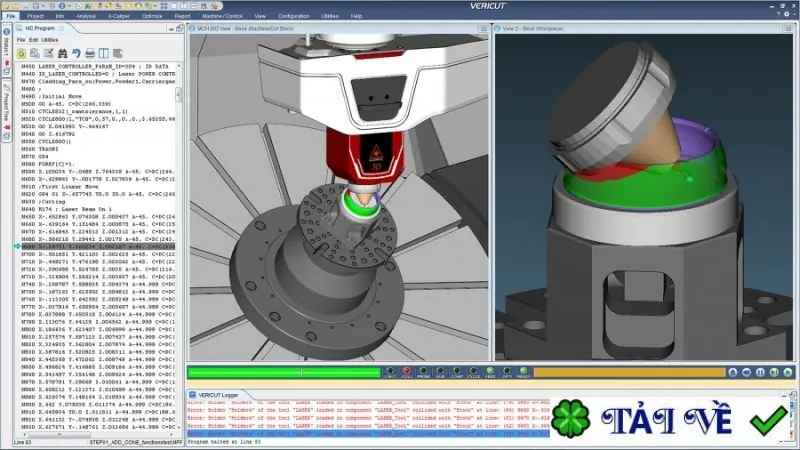Pause the simulation
800x450 pixels.
(760, 372)
